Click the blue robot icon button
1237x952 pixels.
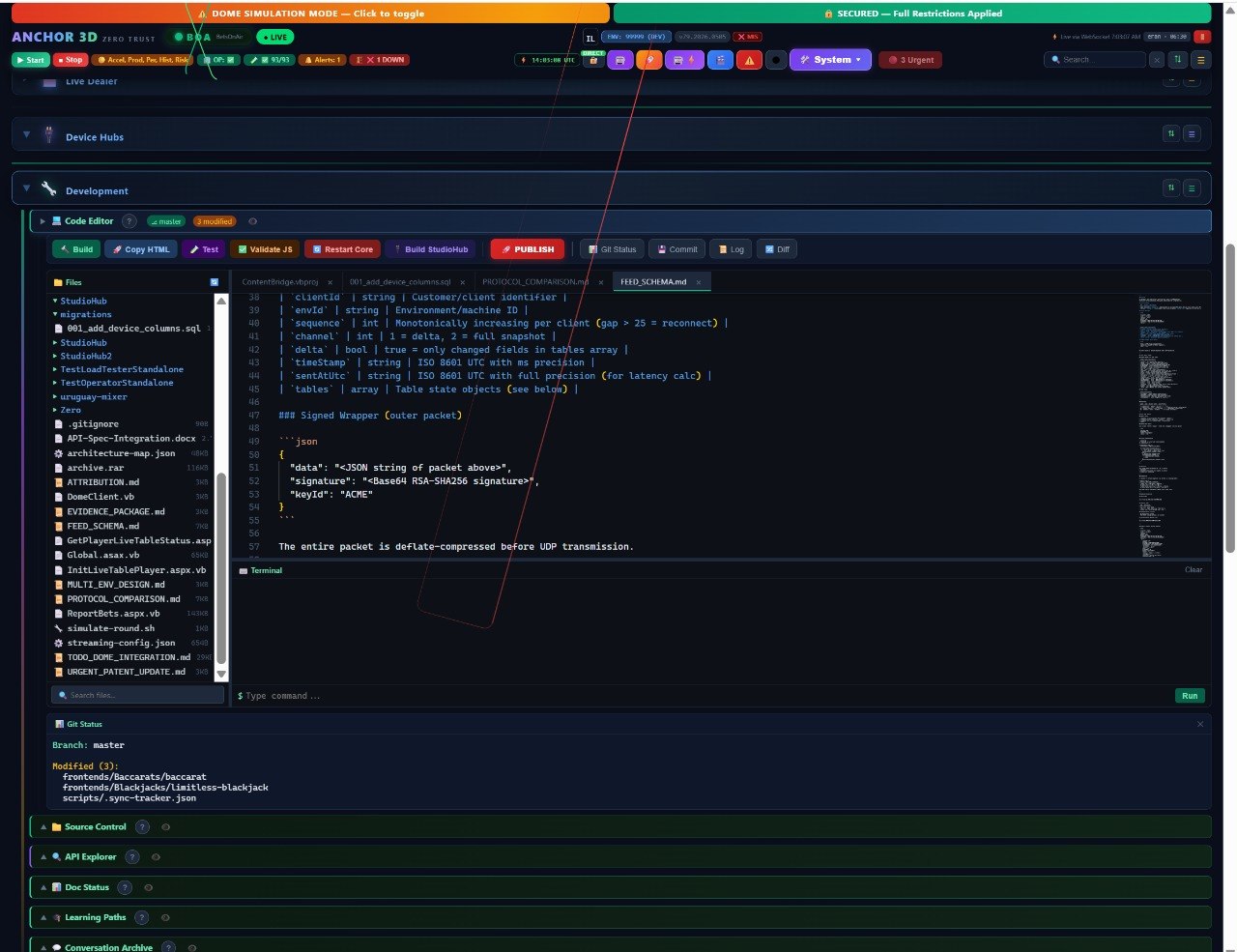pyautogui.click(x=720, y=60)
